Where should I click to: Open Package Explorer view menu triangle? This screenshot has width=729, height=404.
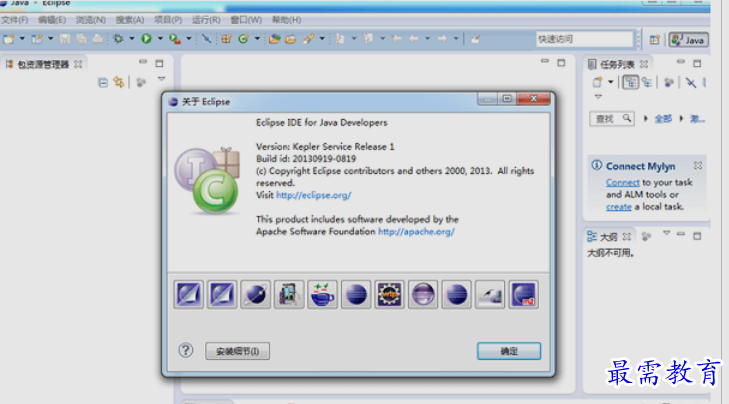point(161,79)
